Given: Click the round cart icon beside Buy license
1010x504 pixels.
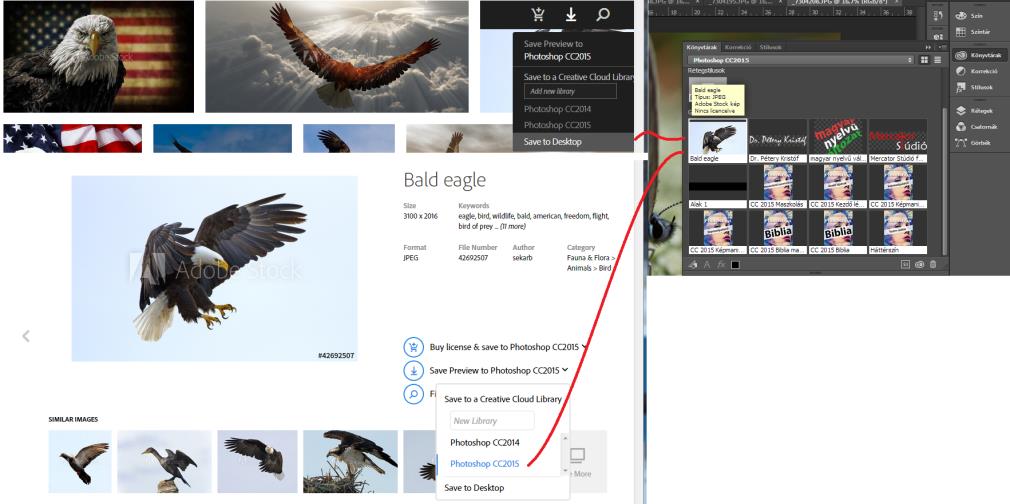Looking at the screenshot, I should [414, 347].
